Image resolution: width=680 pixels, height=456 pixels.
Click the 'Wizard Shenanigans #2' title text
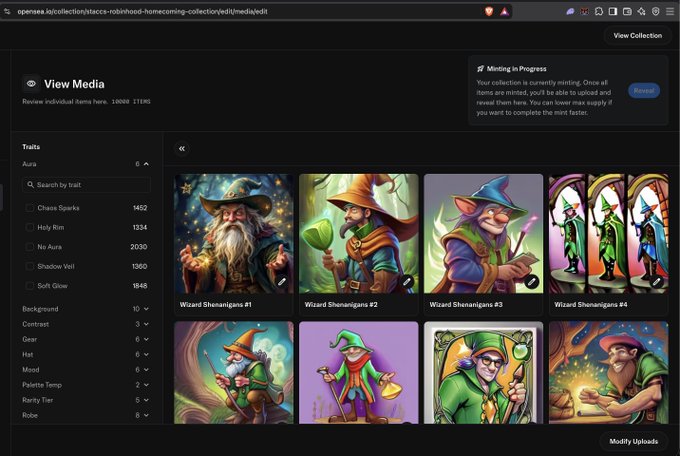pyautogui.click(x=341, y=305)
